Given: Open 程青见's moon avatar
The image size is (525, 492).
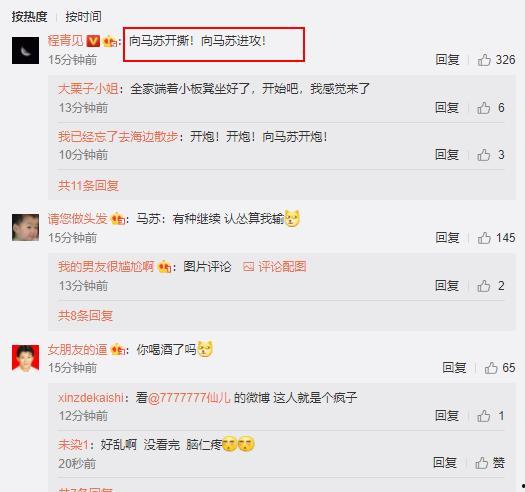Looking at the screenshot, I should [25, 51].
